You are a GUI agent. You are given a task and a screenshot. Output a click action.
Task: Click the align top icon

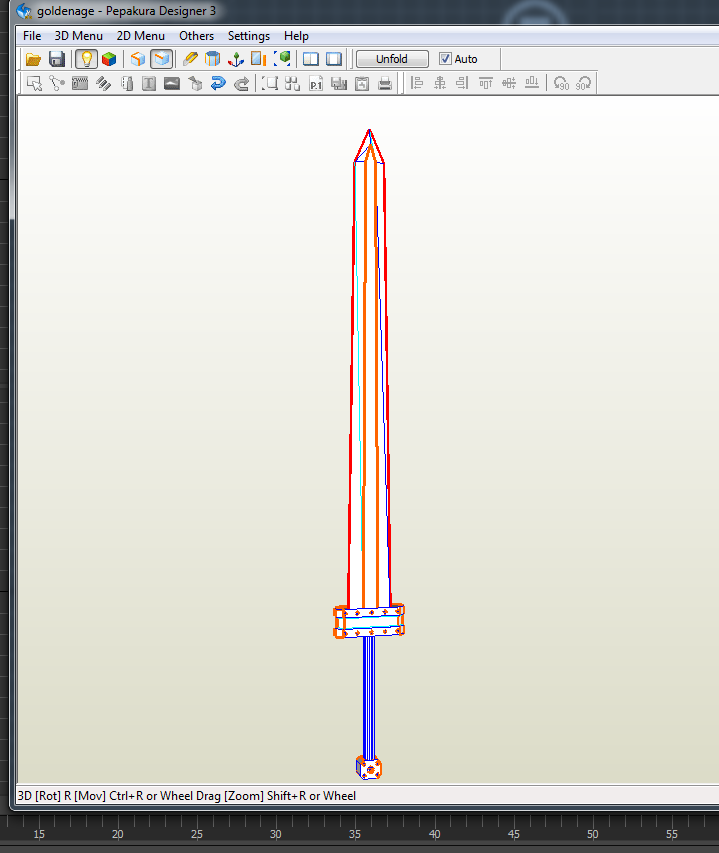click(486, 83)
